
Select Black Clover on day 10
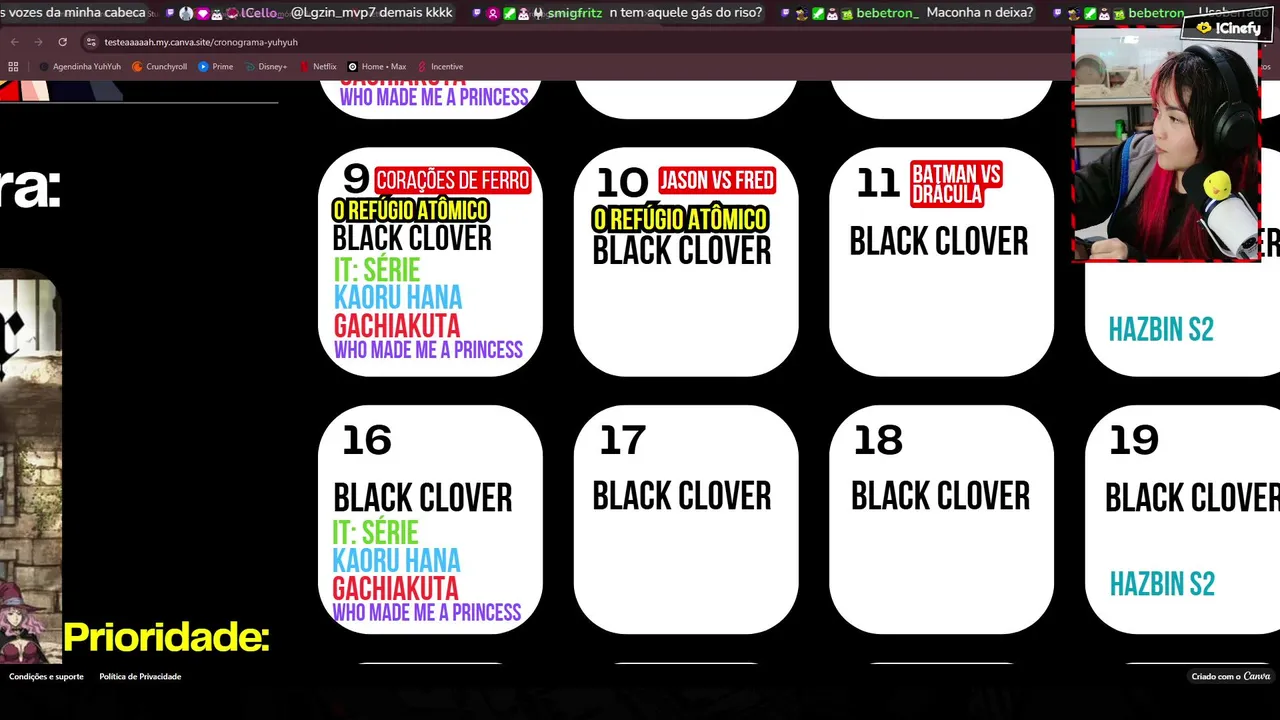(x=682, y=250)
